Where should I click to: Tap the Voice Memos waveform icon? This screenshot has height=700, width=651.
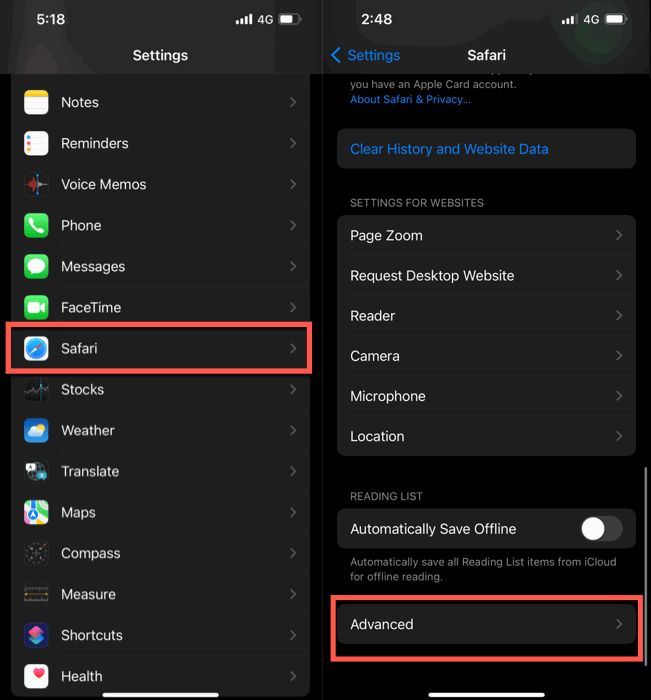(36, 184)
